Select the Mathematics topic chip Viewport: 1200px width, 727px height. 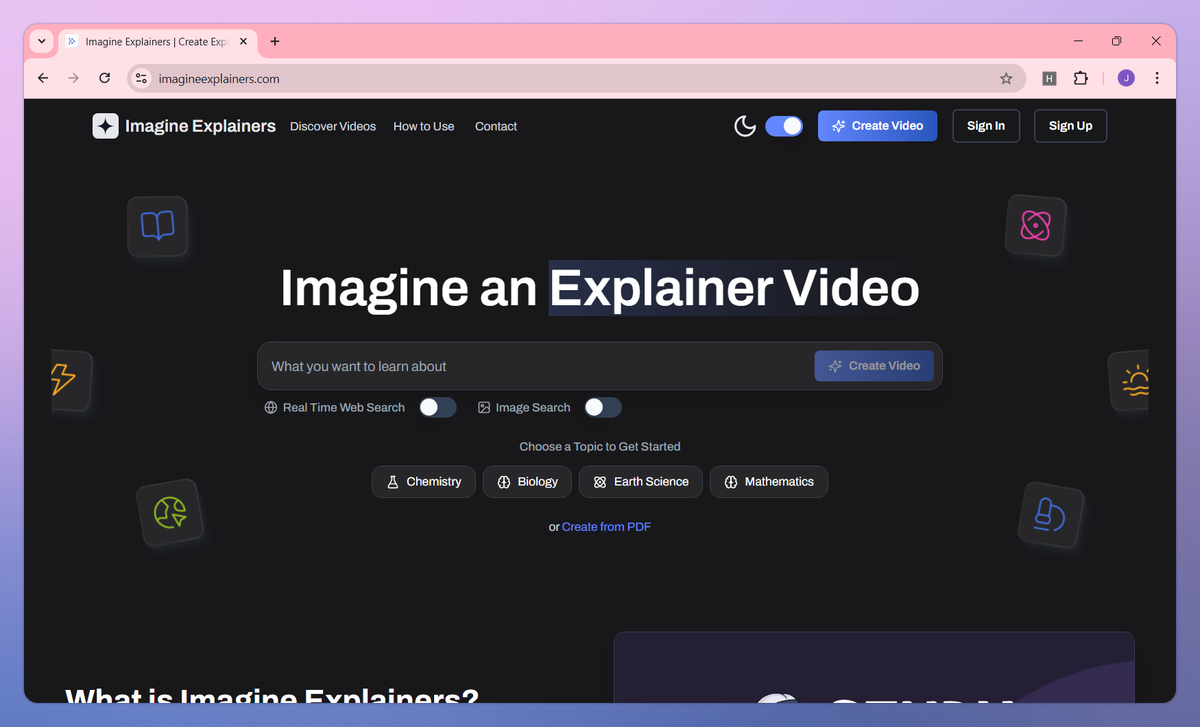[769, 482]
